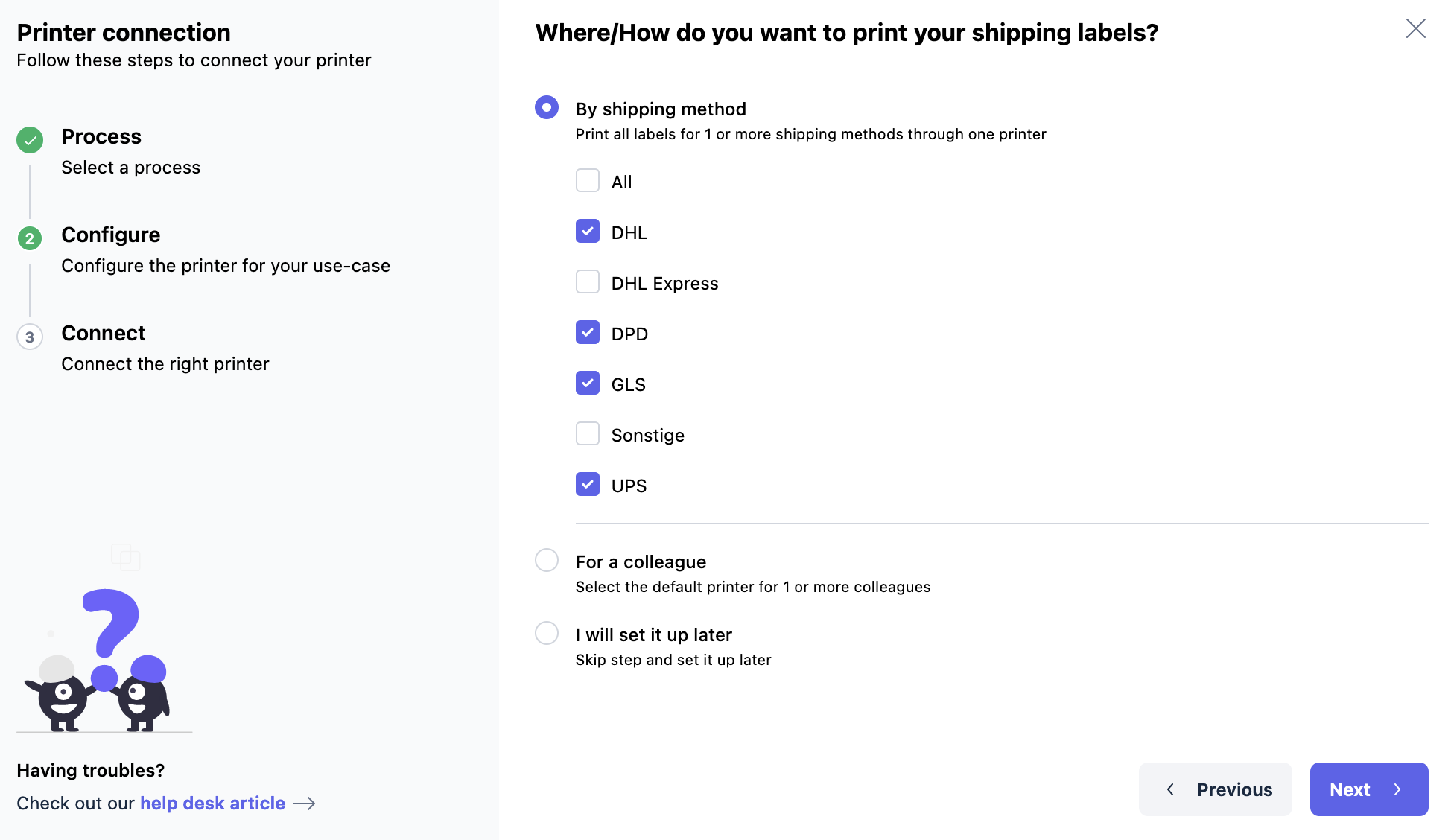
Task: Open the help desk article link
Action: pos(212,804)
